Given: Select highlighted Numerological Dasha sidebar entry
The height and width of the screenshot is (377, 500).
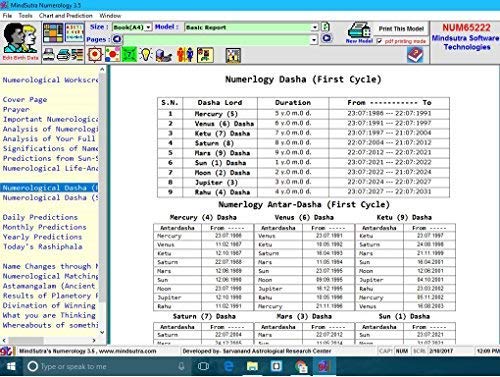Looking at the screenshot, I should pos(50,188).
